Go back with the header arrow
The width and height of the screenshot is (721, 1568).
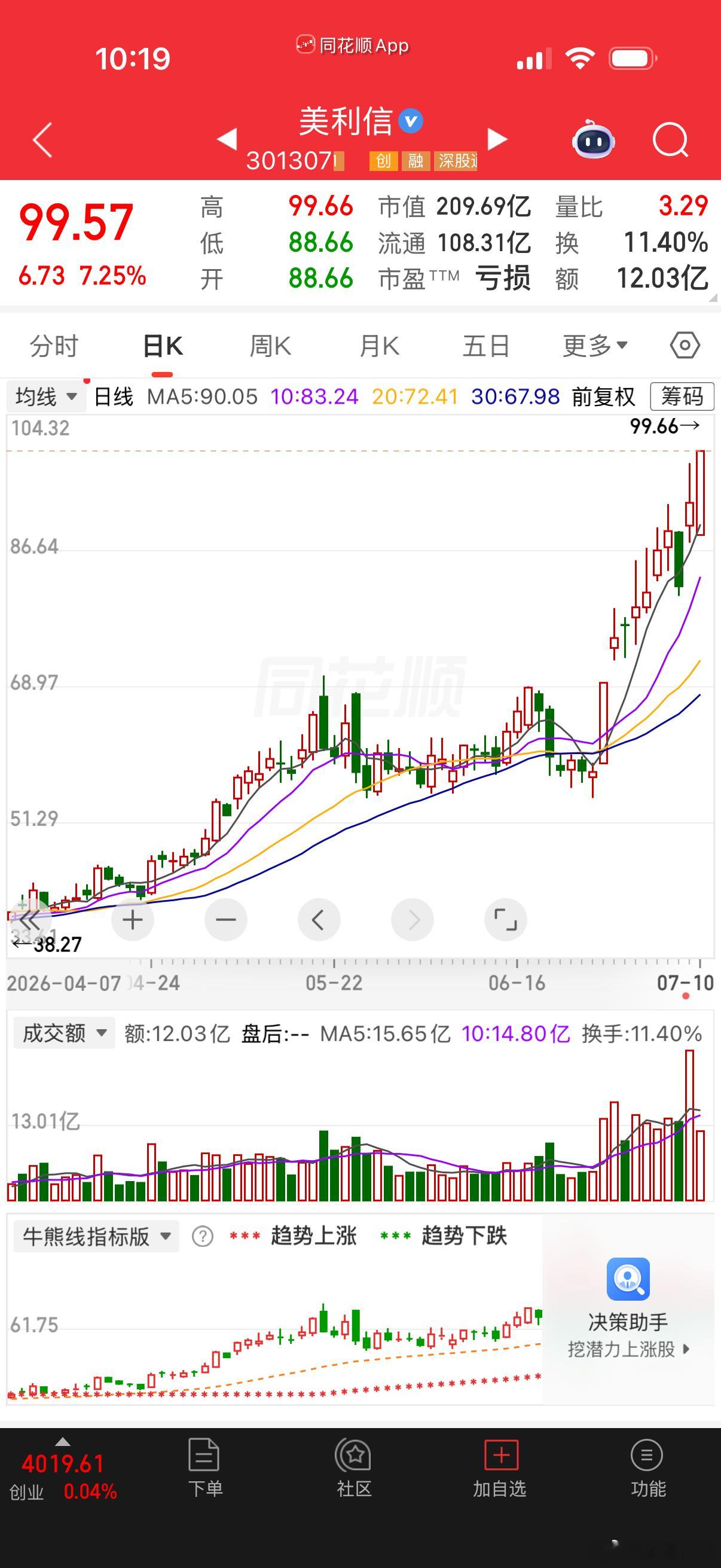(42, 140)
